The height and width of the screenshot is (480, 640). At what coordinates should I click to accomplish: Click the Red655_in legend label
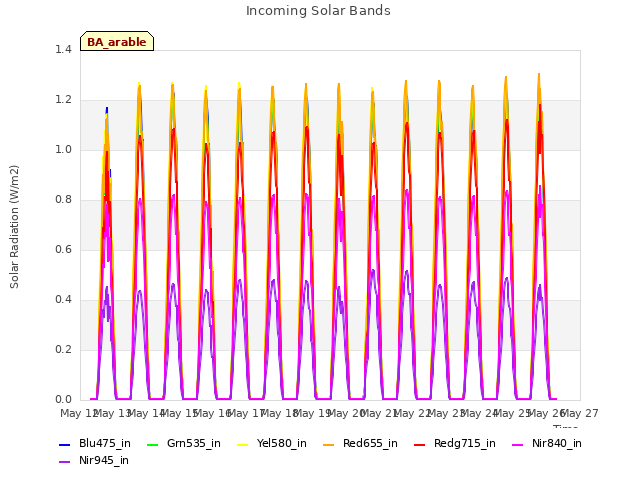[x=370, y=443]
